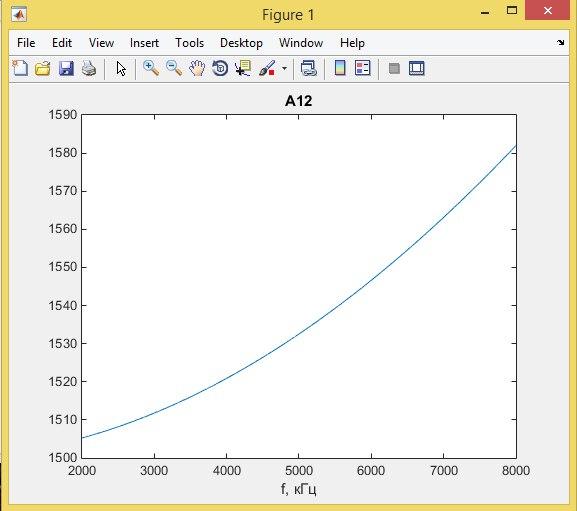Click the y-axis tick label 1590

63,115
